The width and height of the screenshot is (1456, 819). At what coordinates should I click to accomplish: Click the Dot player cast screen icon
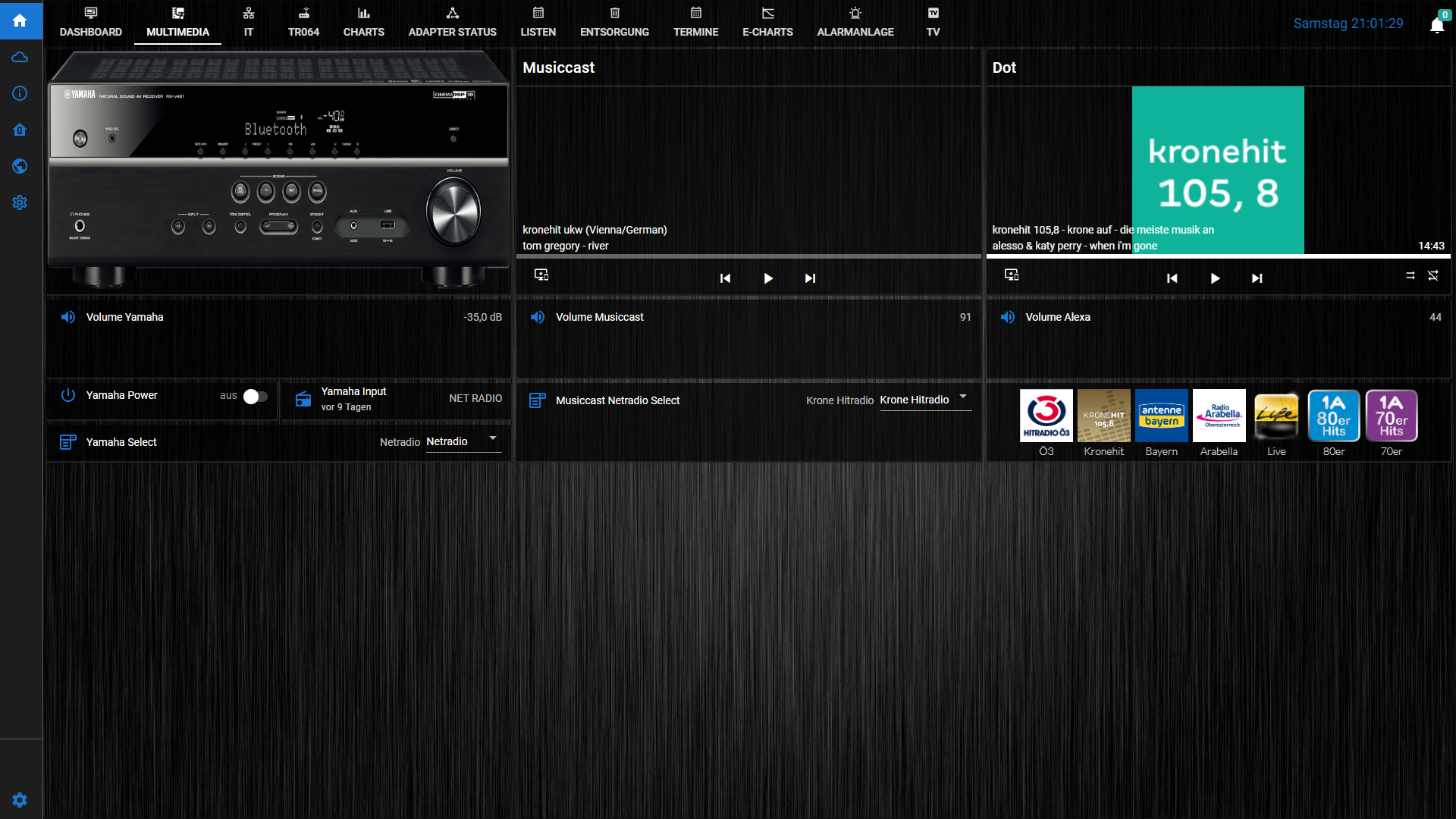[x=1012, y=275]
